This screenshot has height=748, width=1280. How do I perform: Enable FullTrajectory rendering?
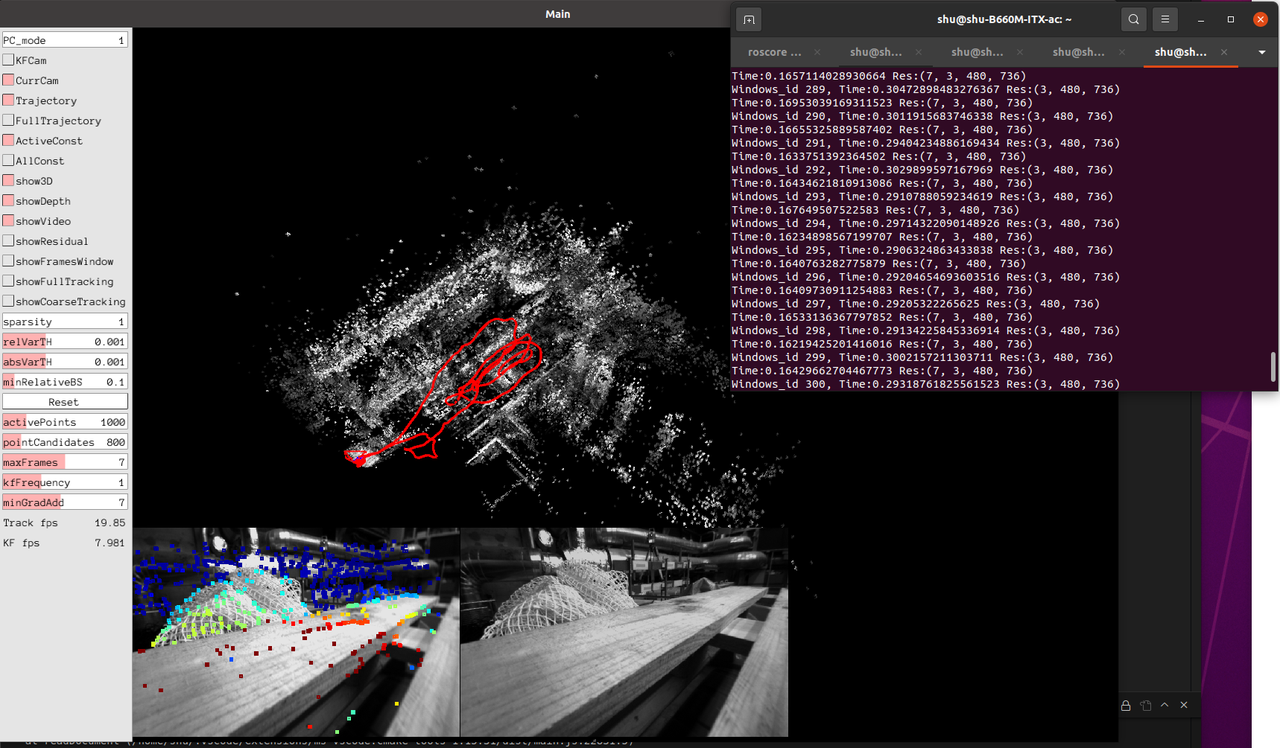click(10, 120)
